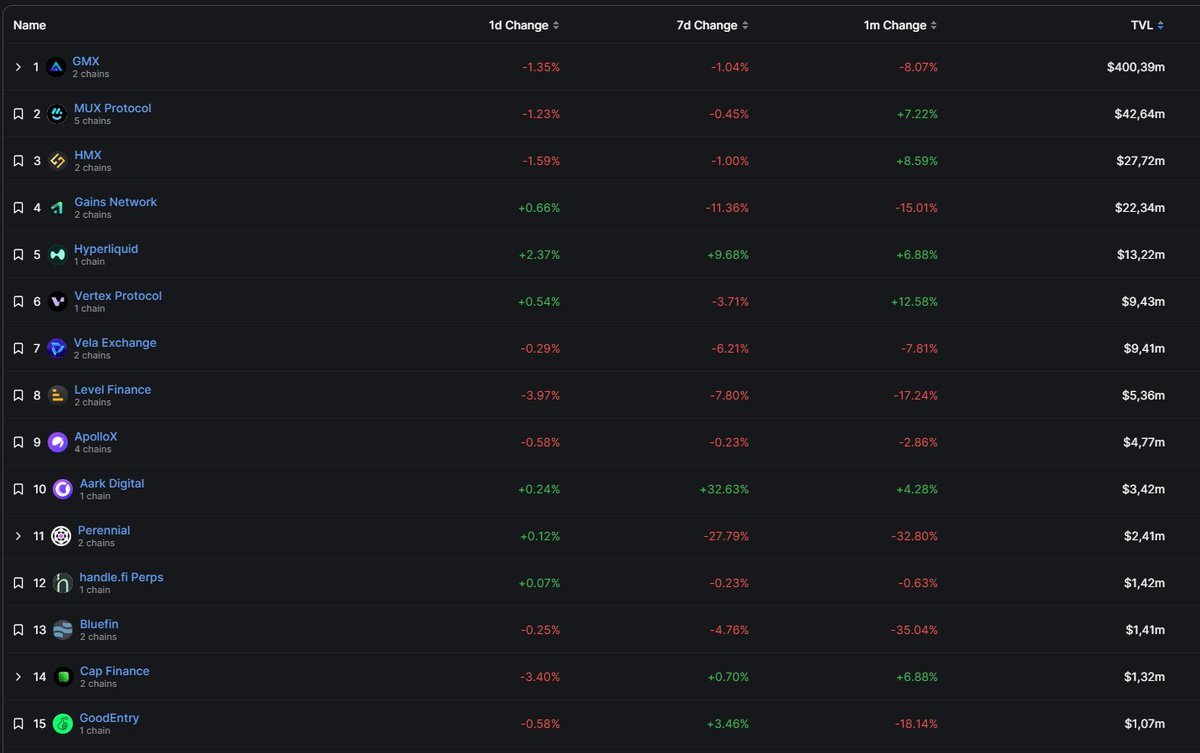Open the Bluefin link
Viewport: 1200px width, 753px height.
point(99,624)
